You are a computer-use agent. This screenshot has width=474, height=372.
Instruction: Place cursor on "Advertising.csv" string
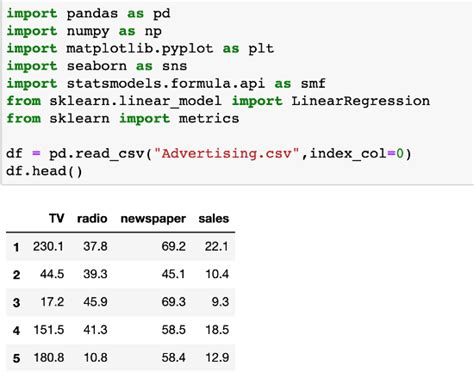click(227, 153)
